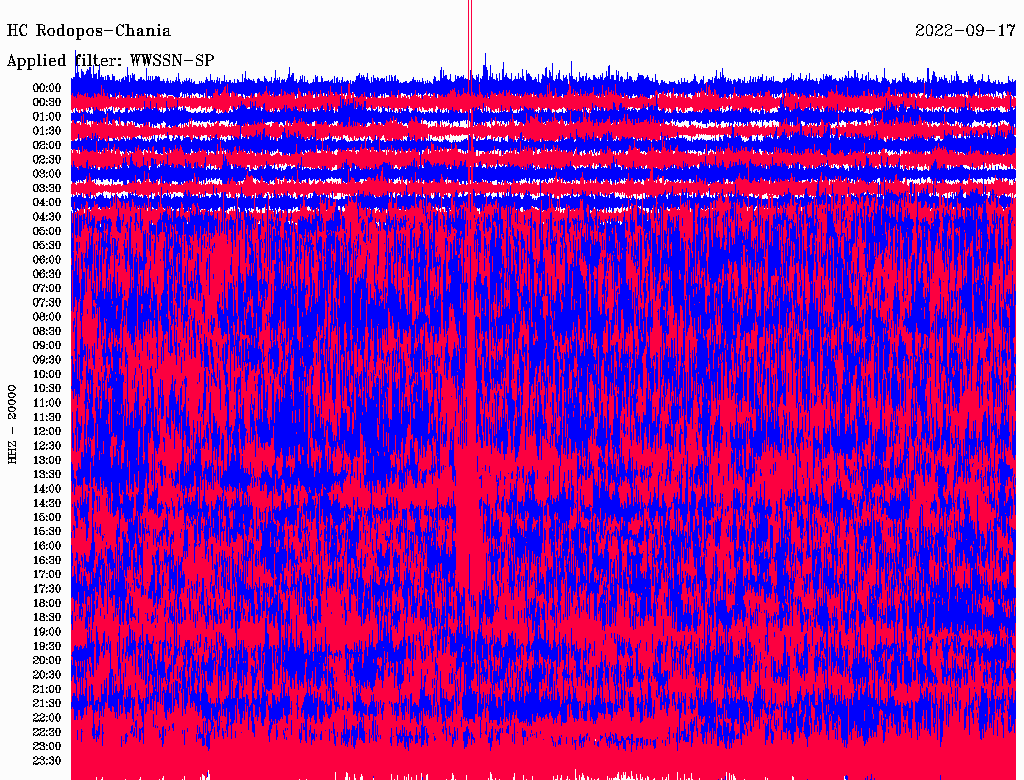Select the 23:30 time row label
Viewport: 1024px width, 780px height.
tap(47, 760)
